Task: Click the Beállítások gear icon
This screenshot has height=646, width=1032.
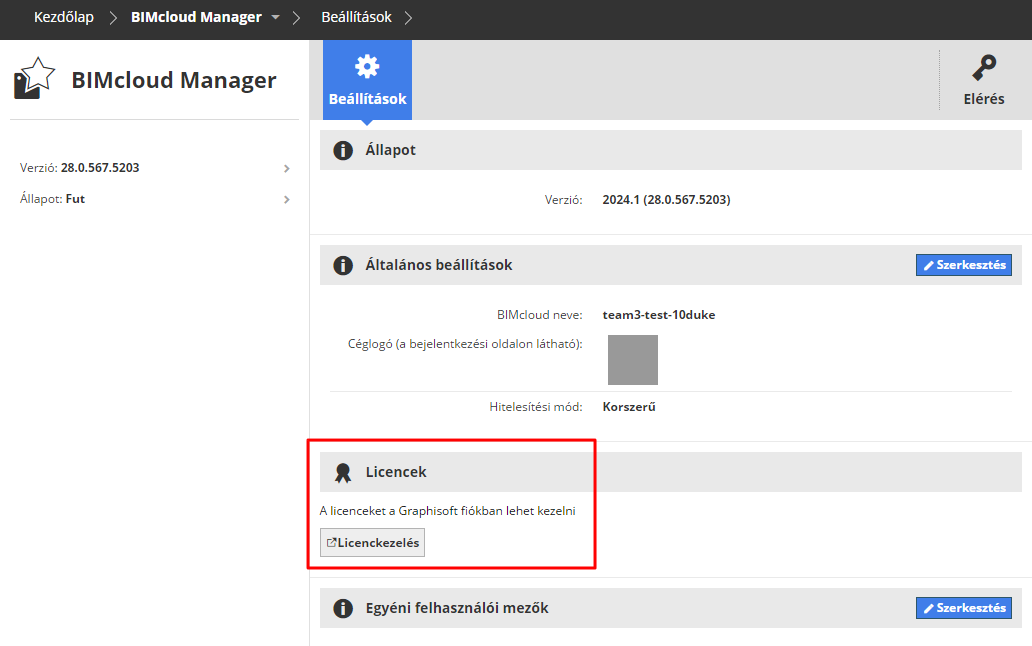Action: [x=367, y=67]
